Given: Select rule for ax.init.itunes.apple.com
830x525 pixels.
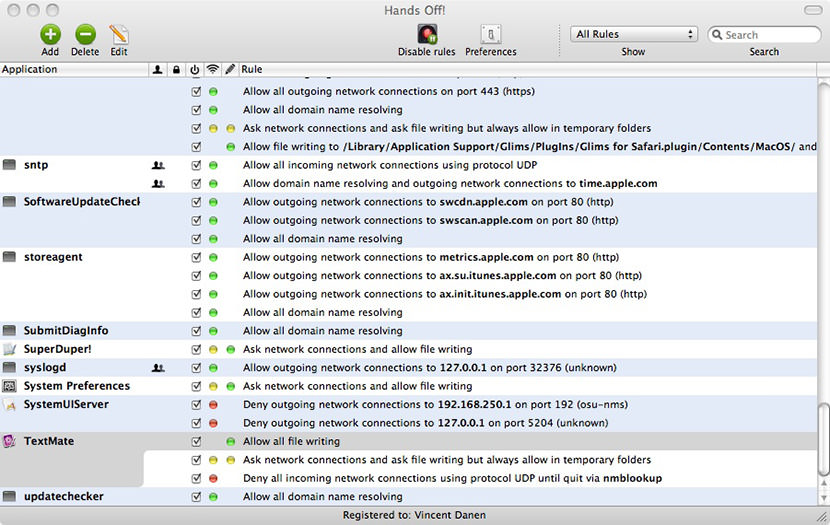Looking at the screenshot, I should 445,294.
